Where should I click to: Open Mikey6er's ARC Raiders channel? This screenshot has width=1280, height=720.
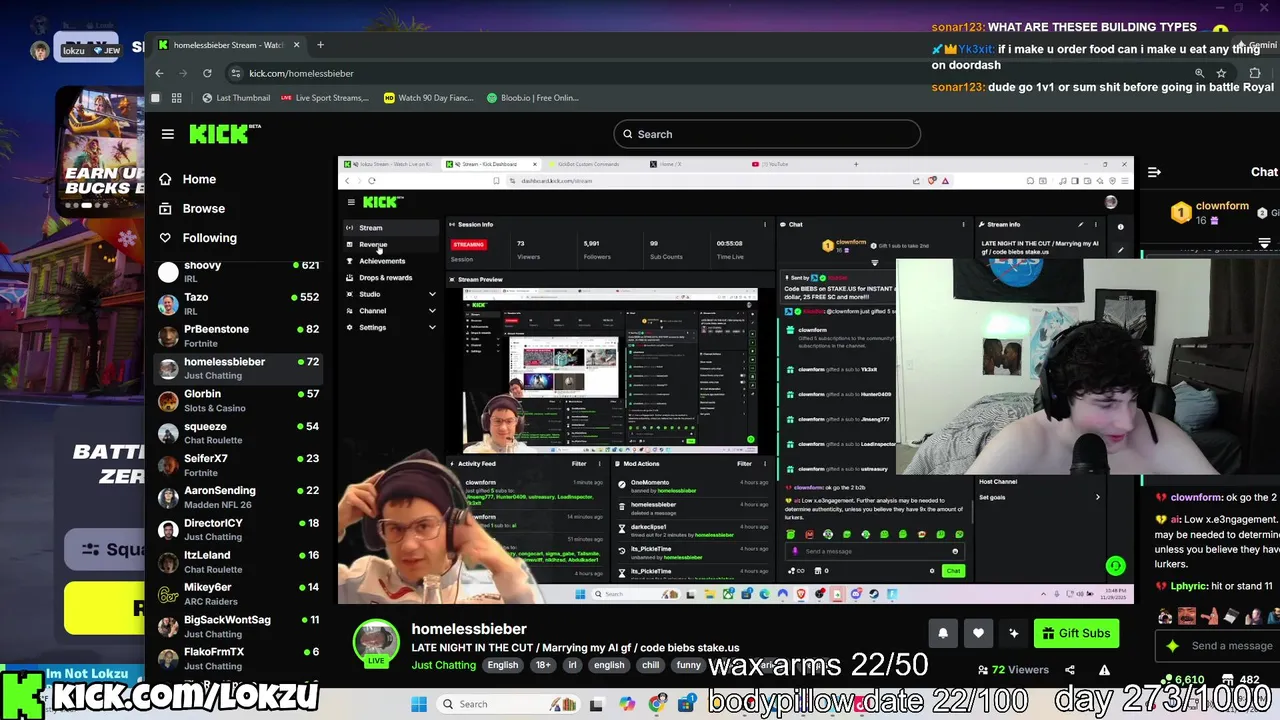click(238, 594)
